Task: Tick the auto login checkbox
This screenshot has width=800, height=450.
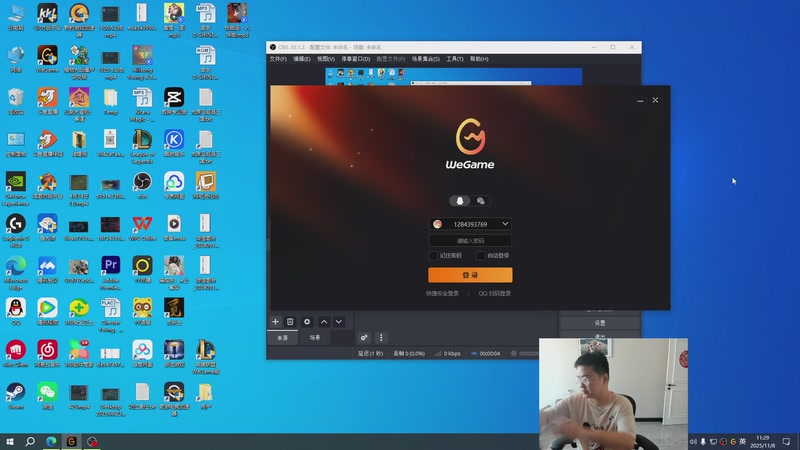Action: (481, 256)
